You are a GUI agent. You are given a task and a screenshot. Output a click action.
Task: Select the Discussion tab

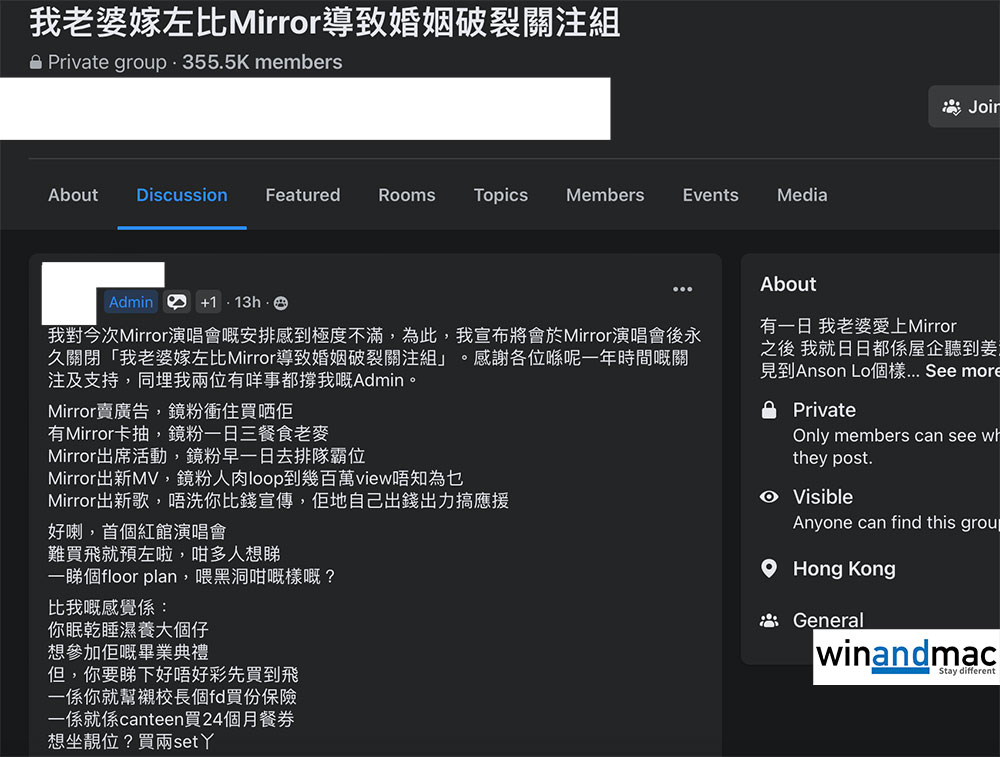click(182, 195)
